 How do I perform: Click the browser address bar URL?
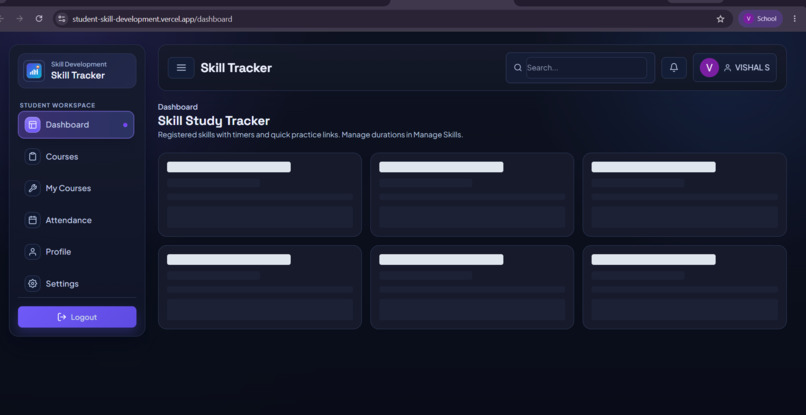[x=152, y=19]
